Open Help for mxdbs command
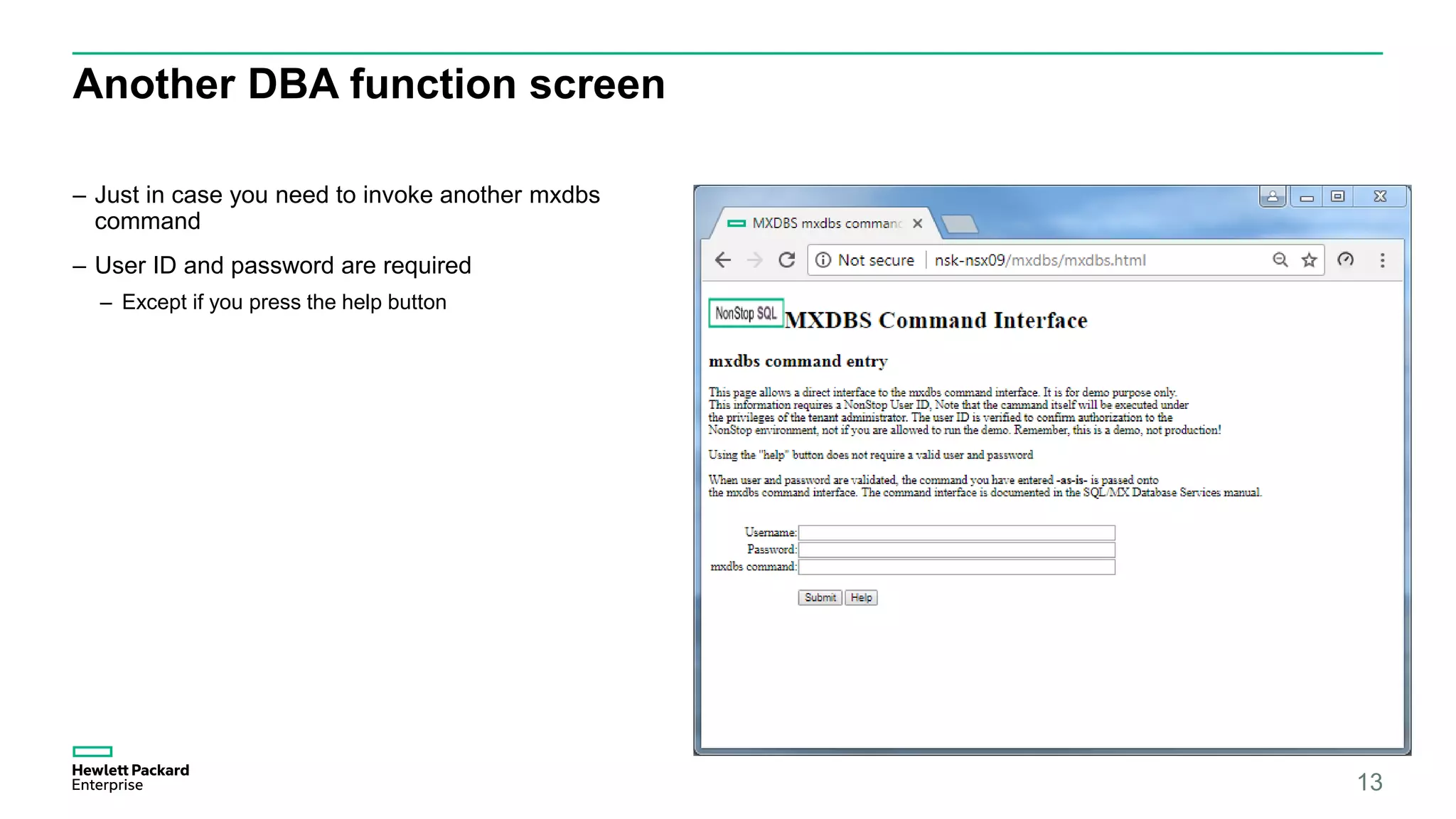1456x819 pixels. pyautogui.click(x=861, y=598)
